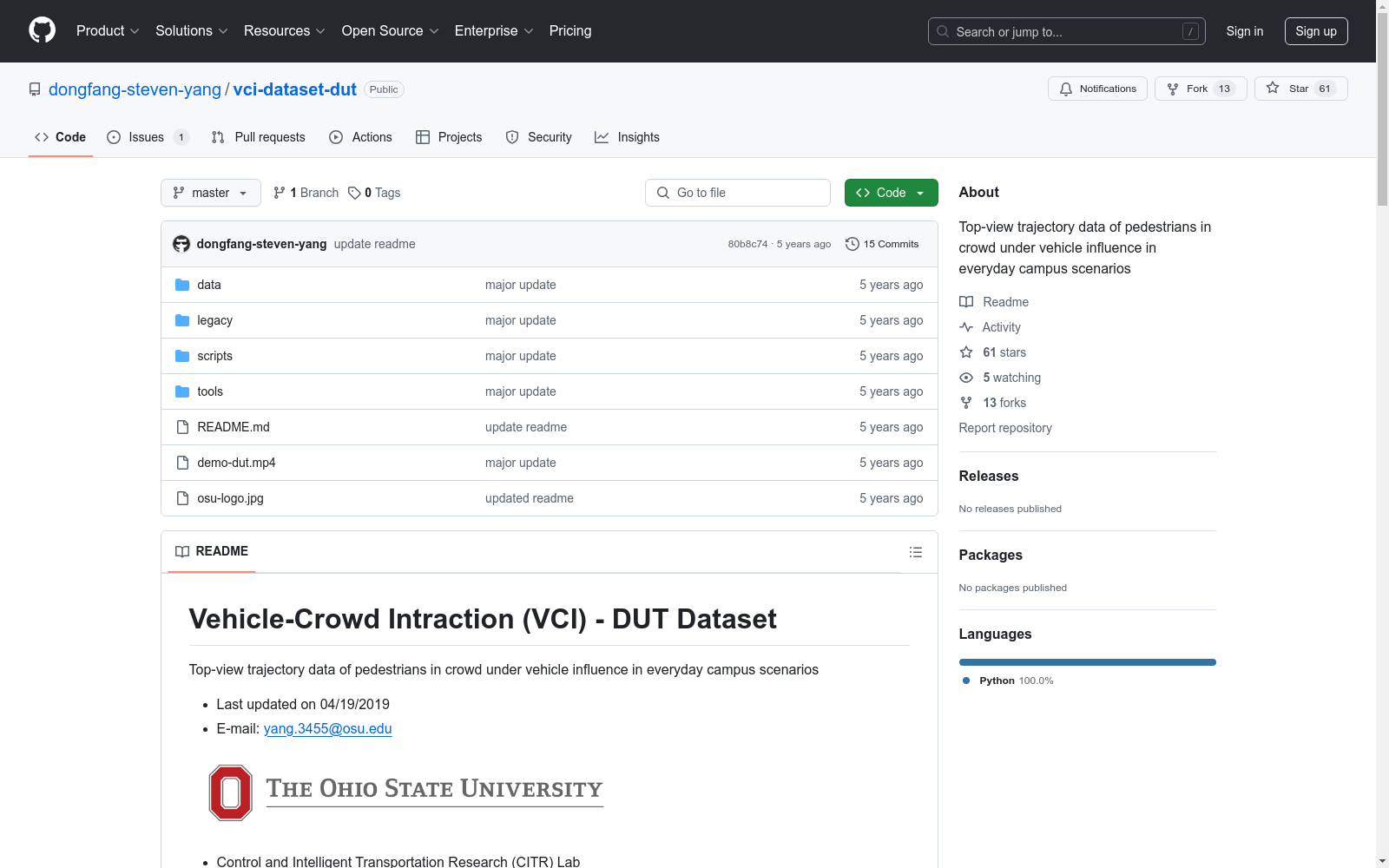
Task: Click the 1 Branch link
Action: click(306, 193)
